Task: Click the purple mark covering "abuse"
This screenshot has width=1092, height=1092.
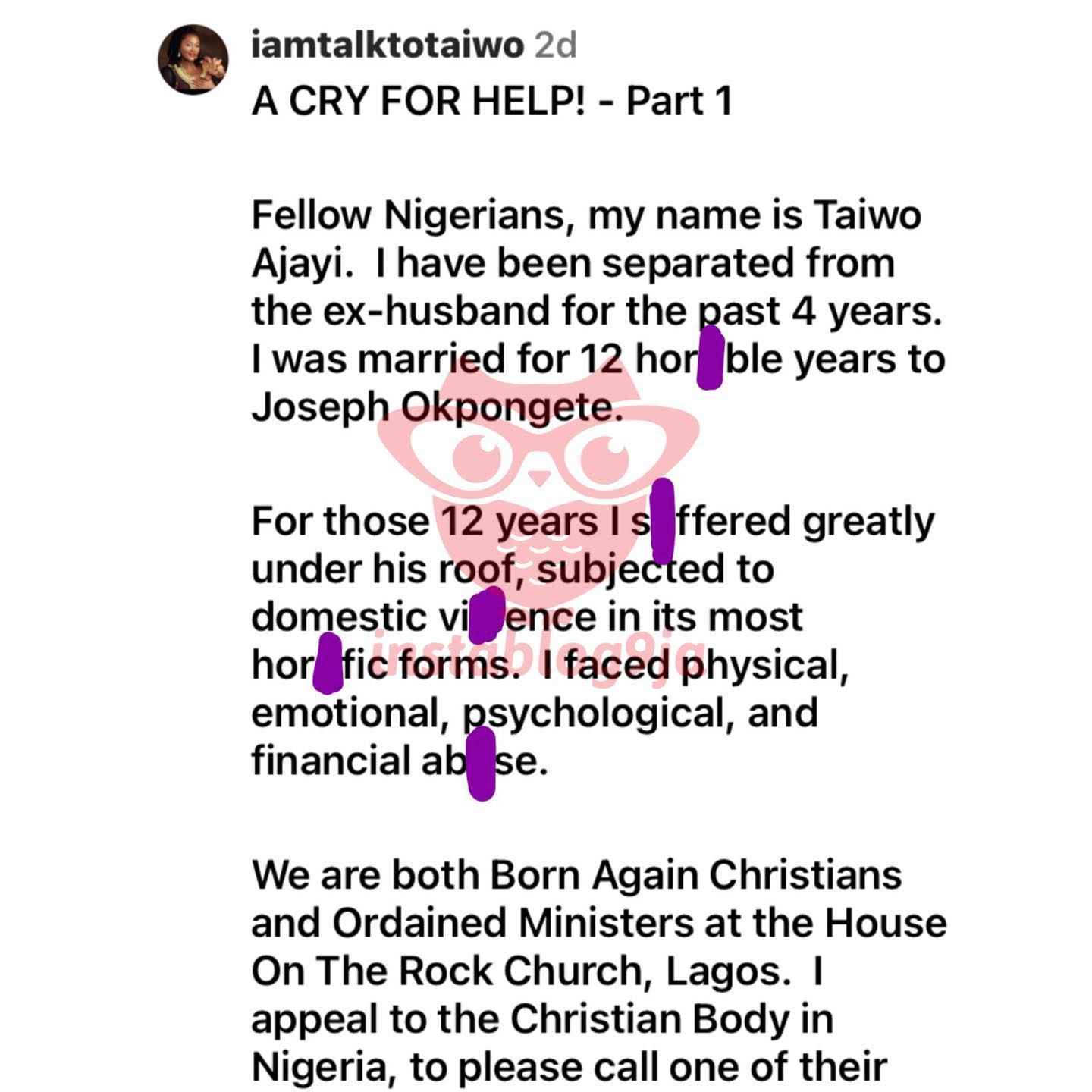Action: [482, 764]
